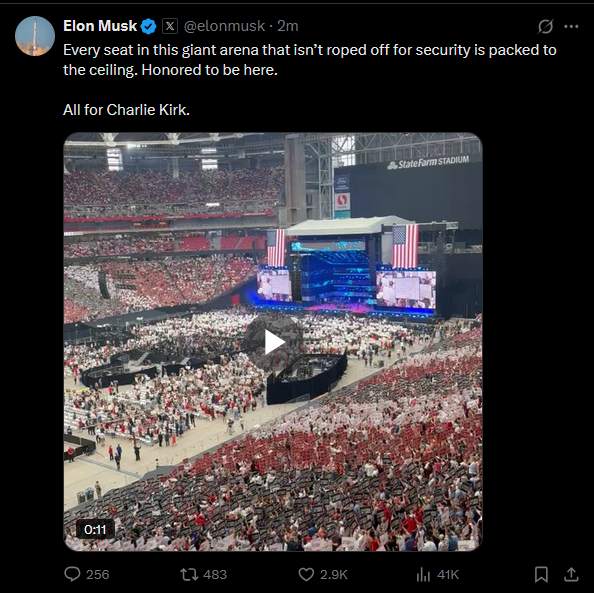
Task: Bookmark this post
Action: pos(541,574)
